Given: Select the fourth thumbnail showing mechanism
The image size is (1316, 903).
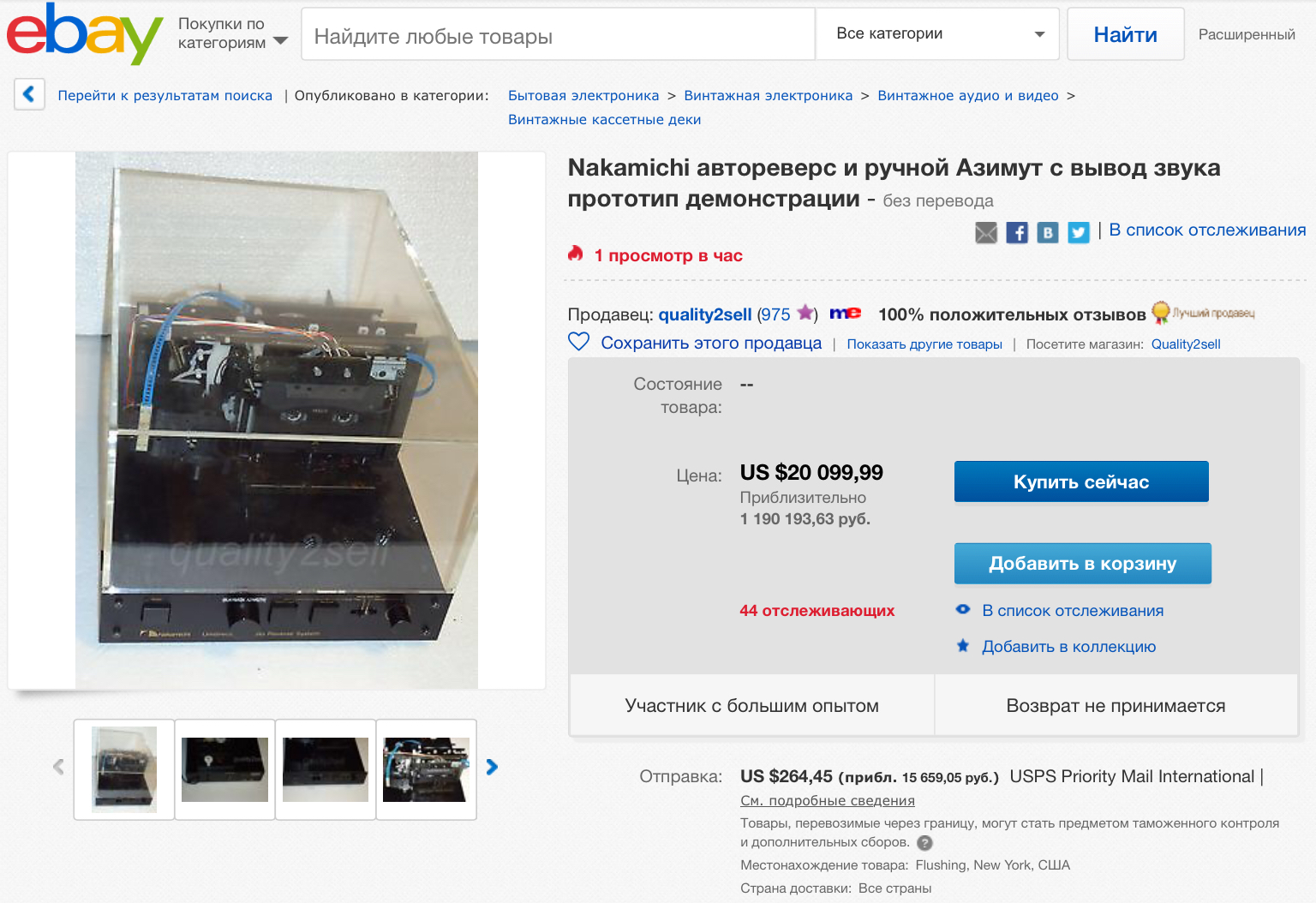Looking at the screenshot, I should click(426, 769).
